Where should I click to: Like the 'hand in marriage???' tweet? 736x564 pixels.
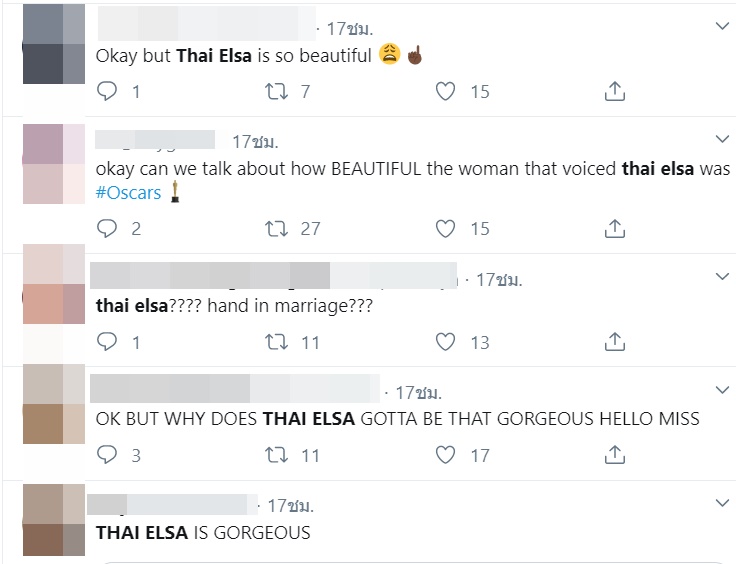pos(446,342)
